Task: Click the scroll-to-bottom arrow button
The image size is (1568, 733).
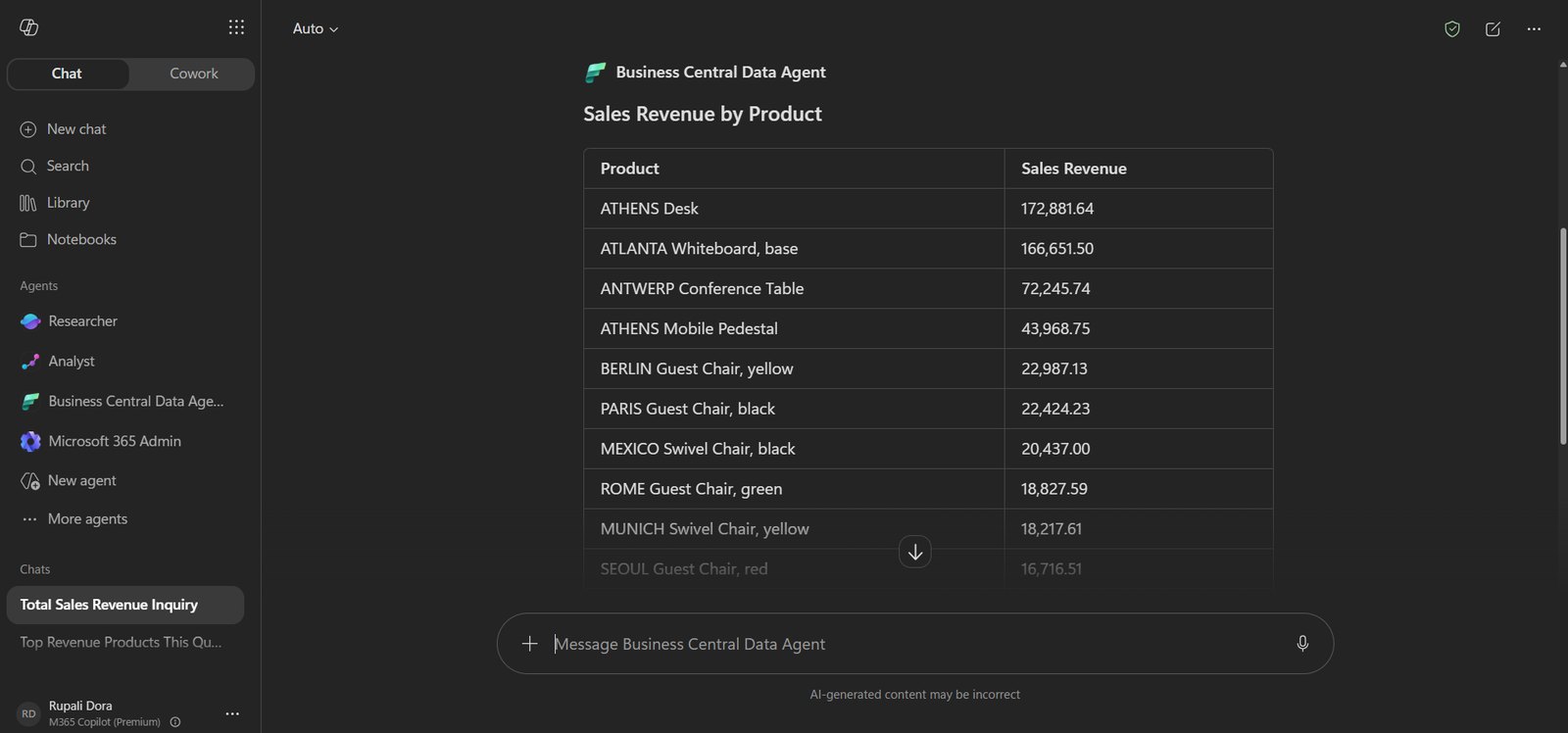Action: (915, 553)
